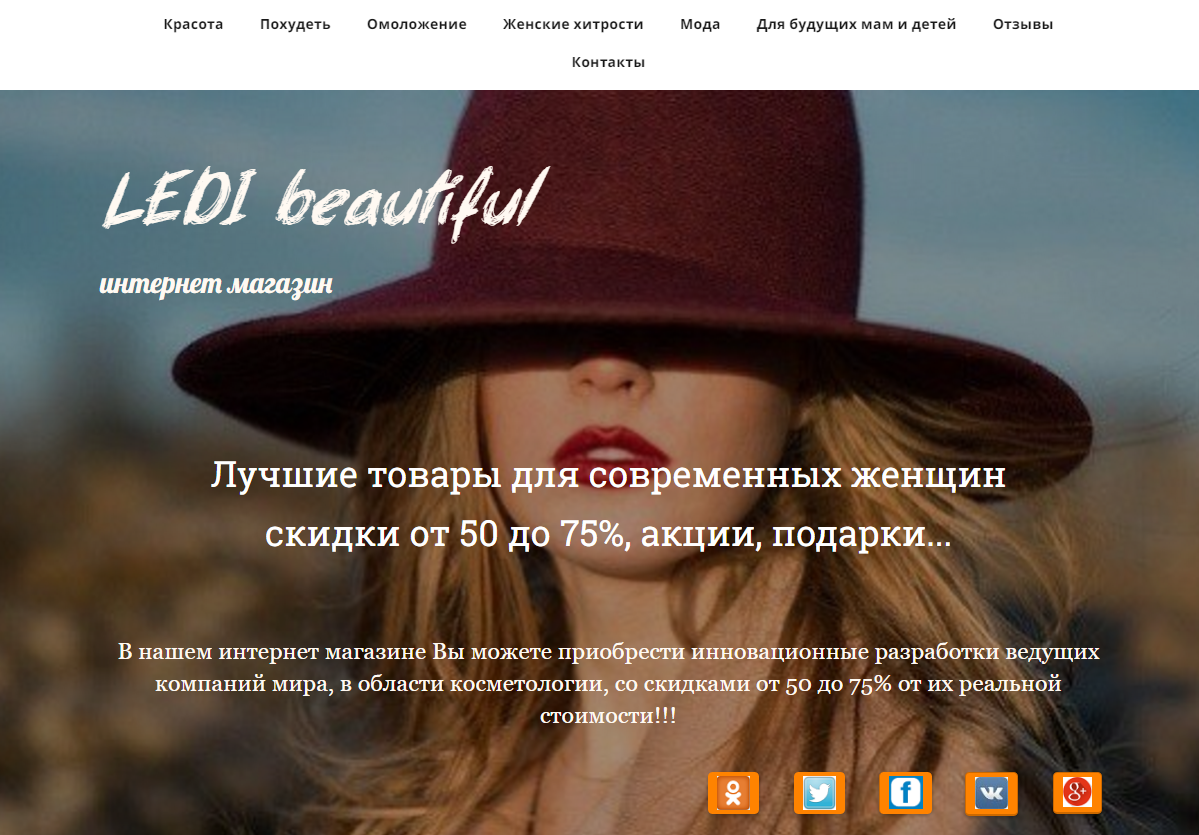Go to the Омоложение section
The image size is (1199, 835).
pos(417,24)
